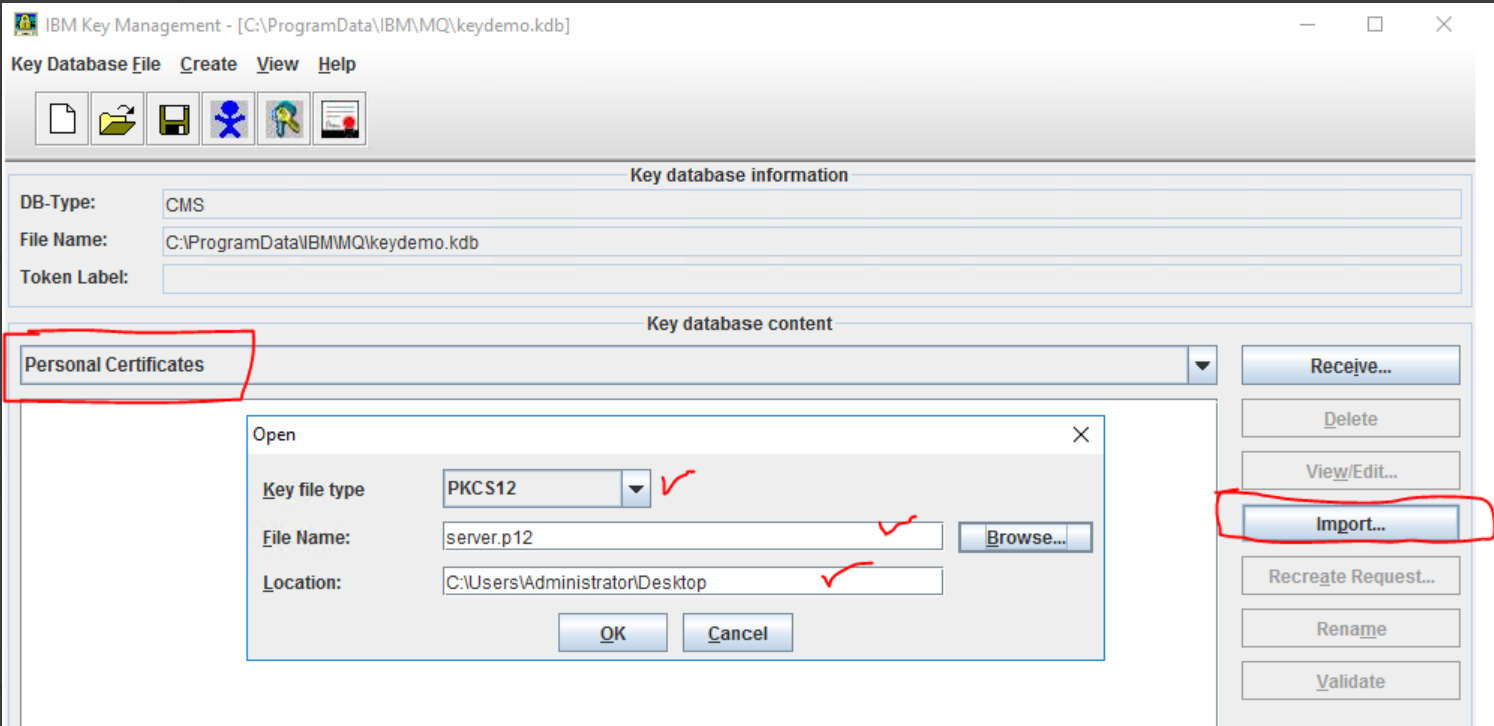This screenshot has height=726, width=1494.
Task: Click the Personal Certificates combo box
Action: click(x=618, y=365)
